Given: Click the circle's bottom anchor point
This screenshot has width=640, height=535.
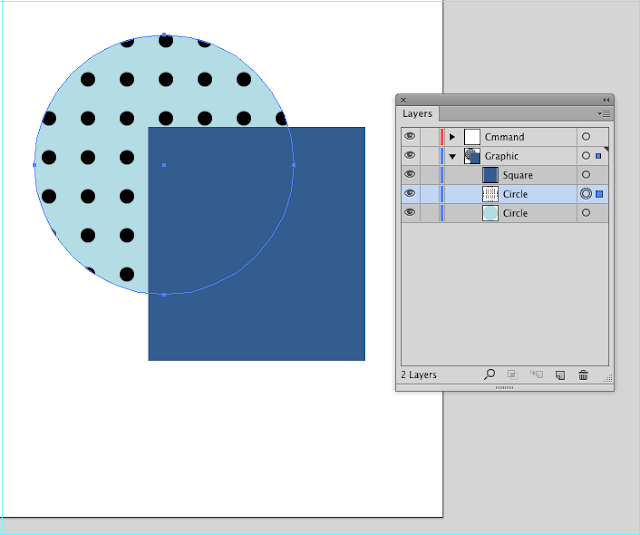Looking at the screenshot, I should (x=164, y=295).
